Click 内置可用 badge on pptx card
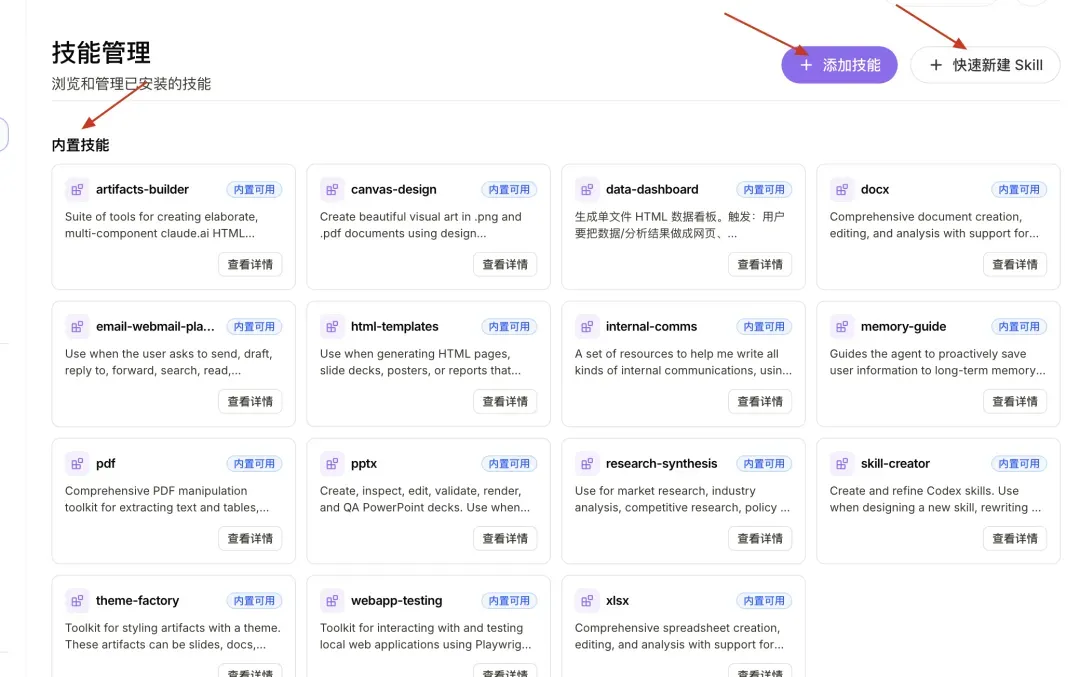The height and width of the screenshot is (677, 1080). [509, 464]
